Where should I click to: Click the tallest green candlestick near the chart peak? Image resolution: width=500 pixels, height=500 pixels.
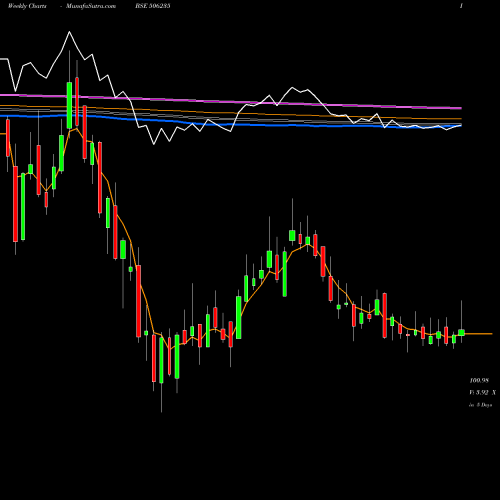(x=69, y=105)
